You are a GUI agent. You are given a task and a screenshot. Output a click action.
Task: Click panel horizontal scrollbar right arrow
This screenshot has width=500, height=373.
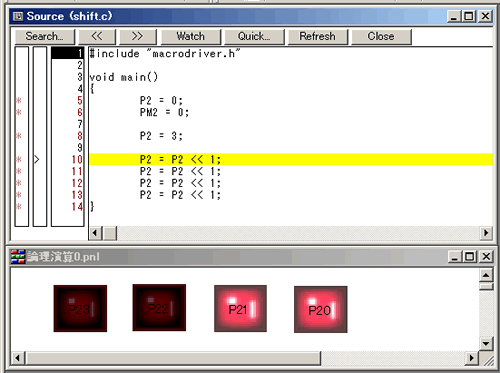click(472, 358)
